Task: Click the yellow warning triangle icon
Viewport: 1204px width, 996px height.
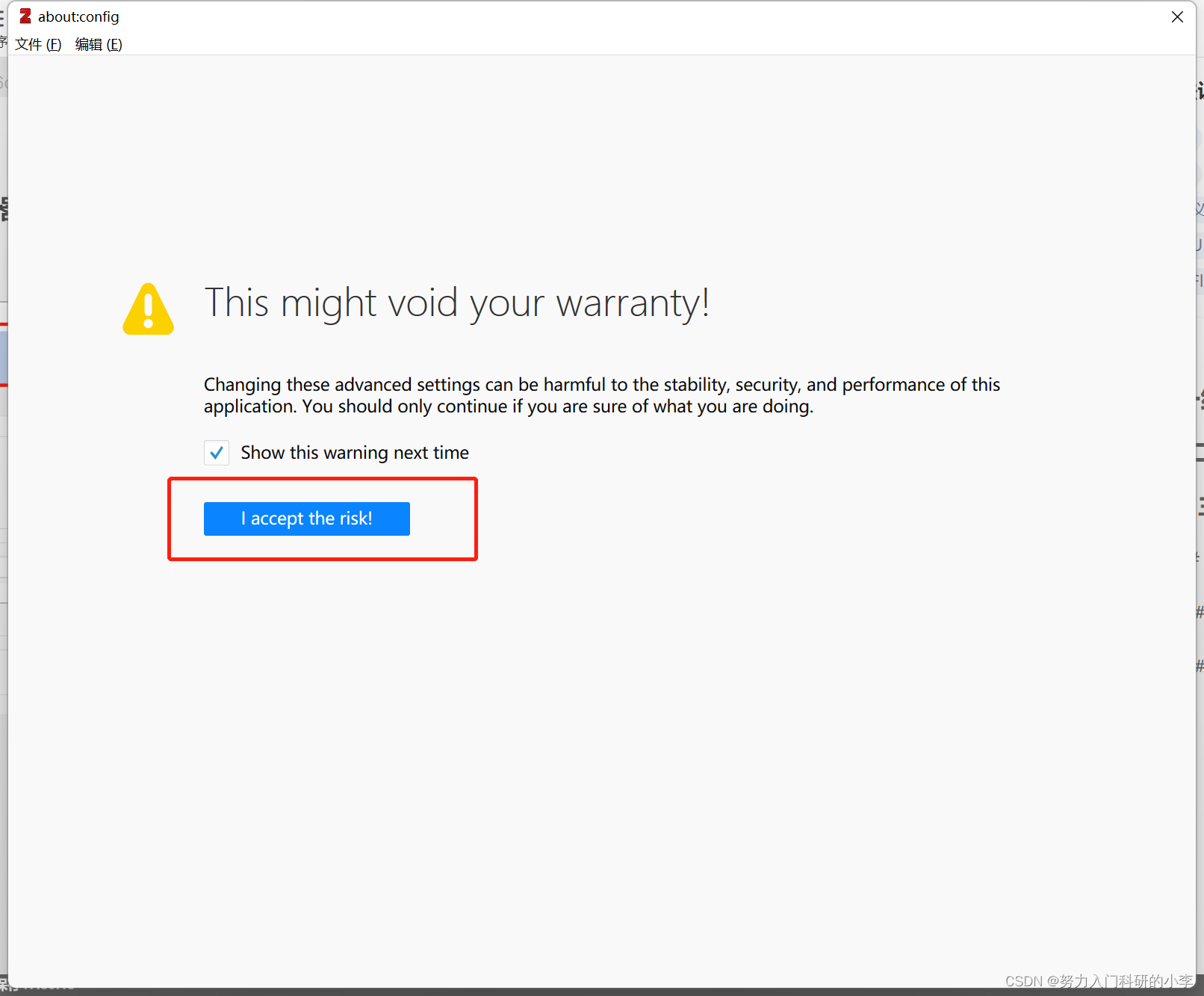Action: 148,309
